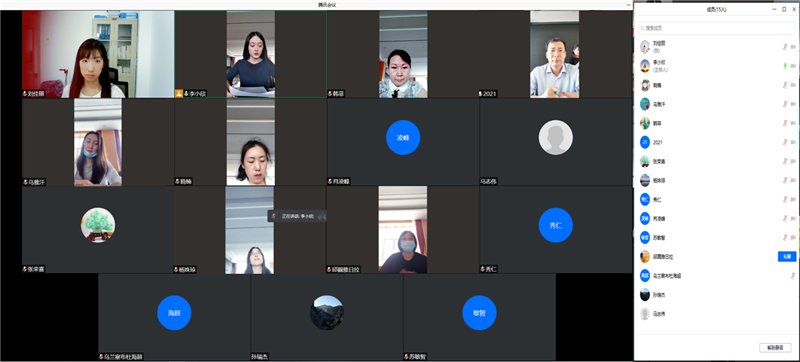The width and height of the screenshot is (800, 362).
Task: Click the blue mute button beside 邱圆雅日拉
Action: point(787,256)
